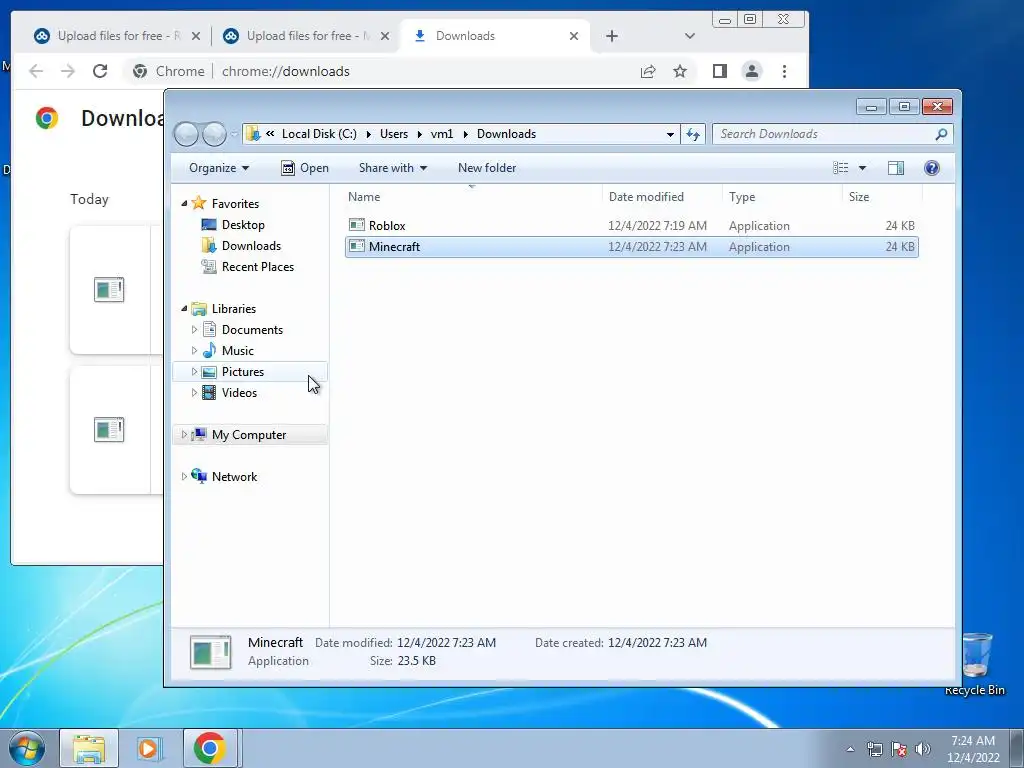This screenshot has width=1024, height=768.
Task: Open the Share with dropdown menu
Action: (392, 168)
